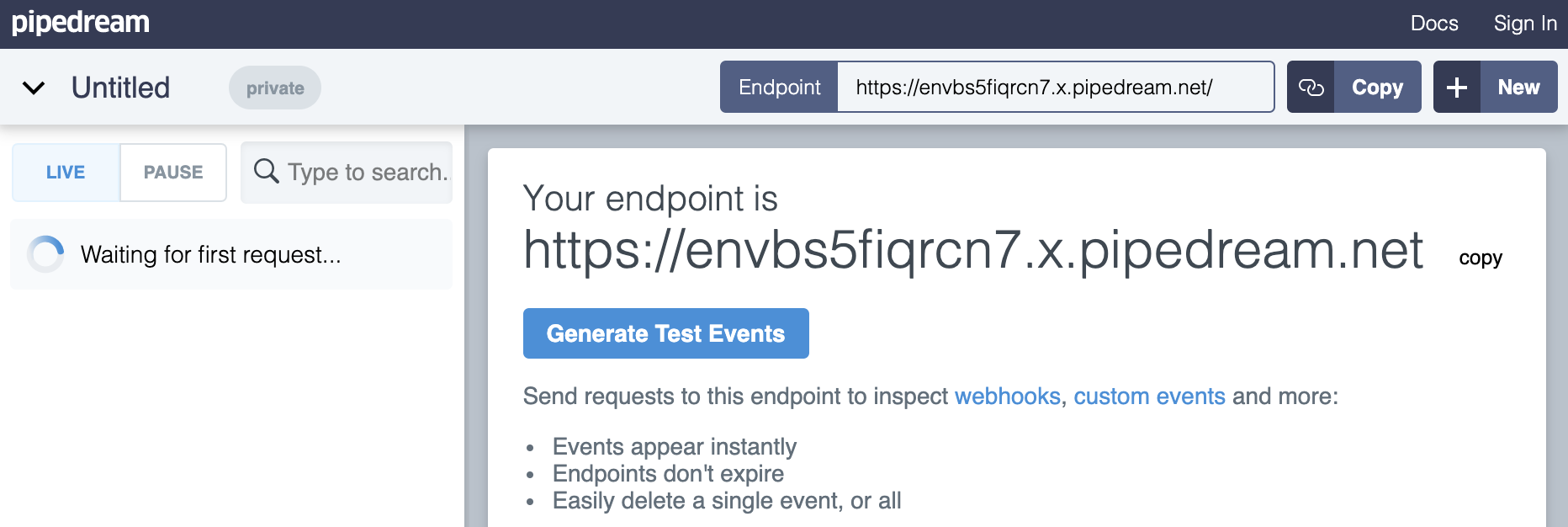The width and height of the screenshot is (1568, 527).
Task: Click the search magnifier icon
Action: click(x=266, y=171)
